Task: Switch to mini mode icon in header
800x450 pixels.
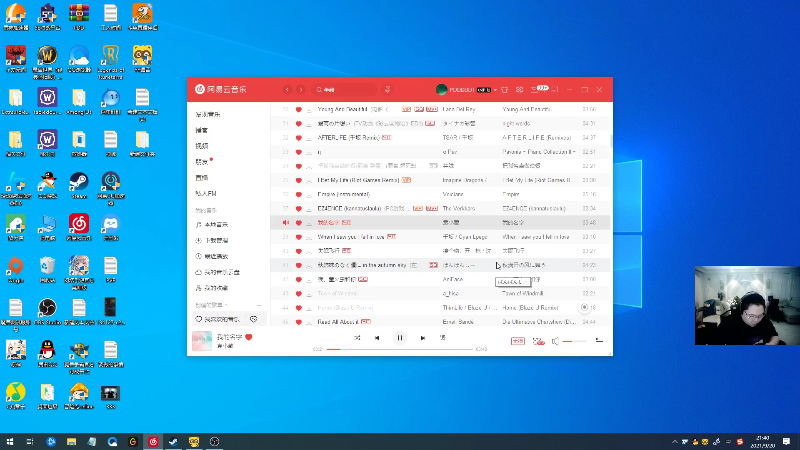Action: coord(555,89)
